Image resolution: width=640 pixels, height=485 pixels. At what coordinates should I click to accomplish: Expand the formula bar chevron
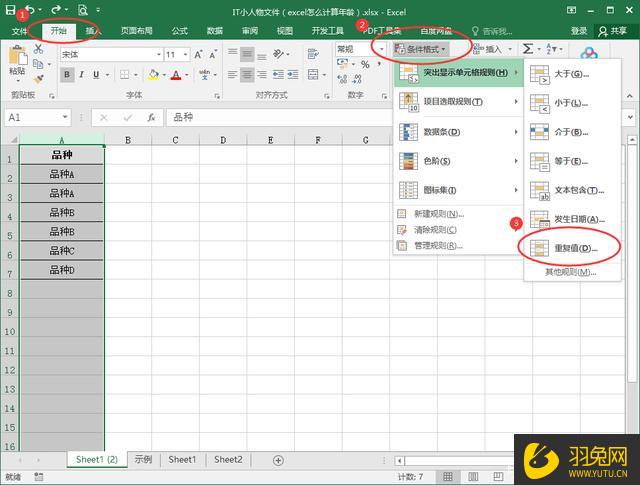click(x=630, y=117)
